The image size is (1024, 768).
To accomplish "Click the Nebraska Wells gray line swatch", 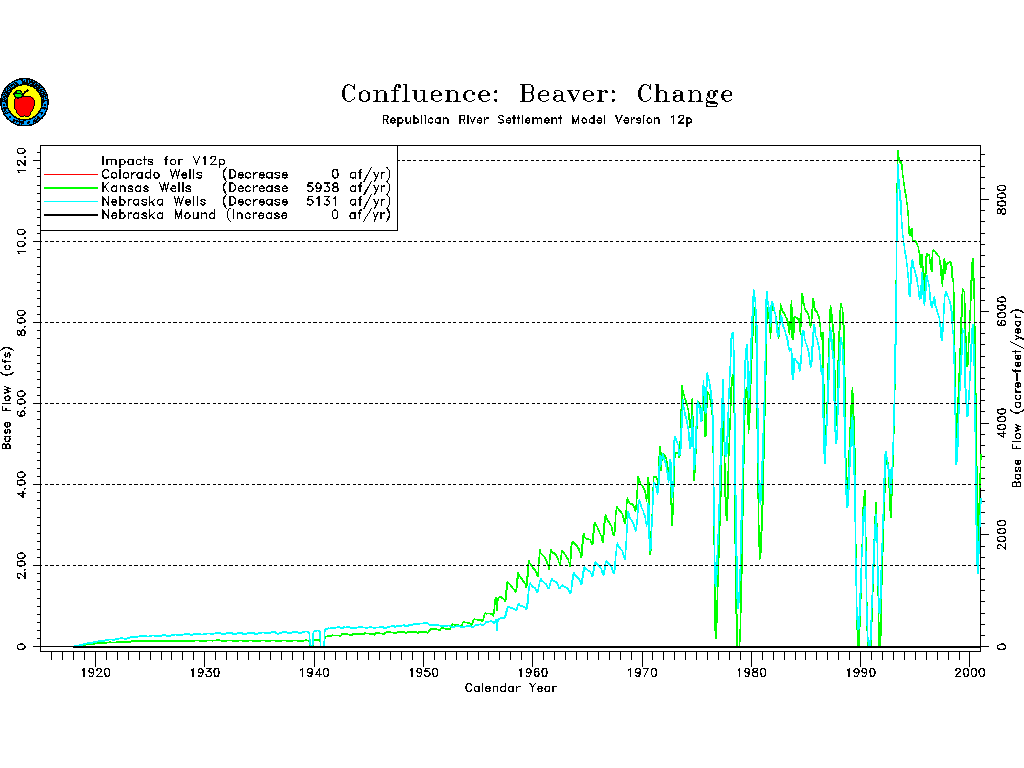I will pyautogui.click(x=69, y=202).
